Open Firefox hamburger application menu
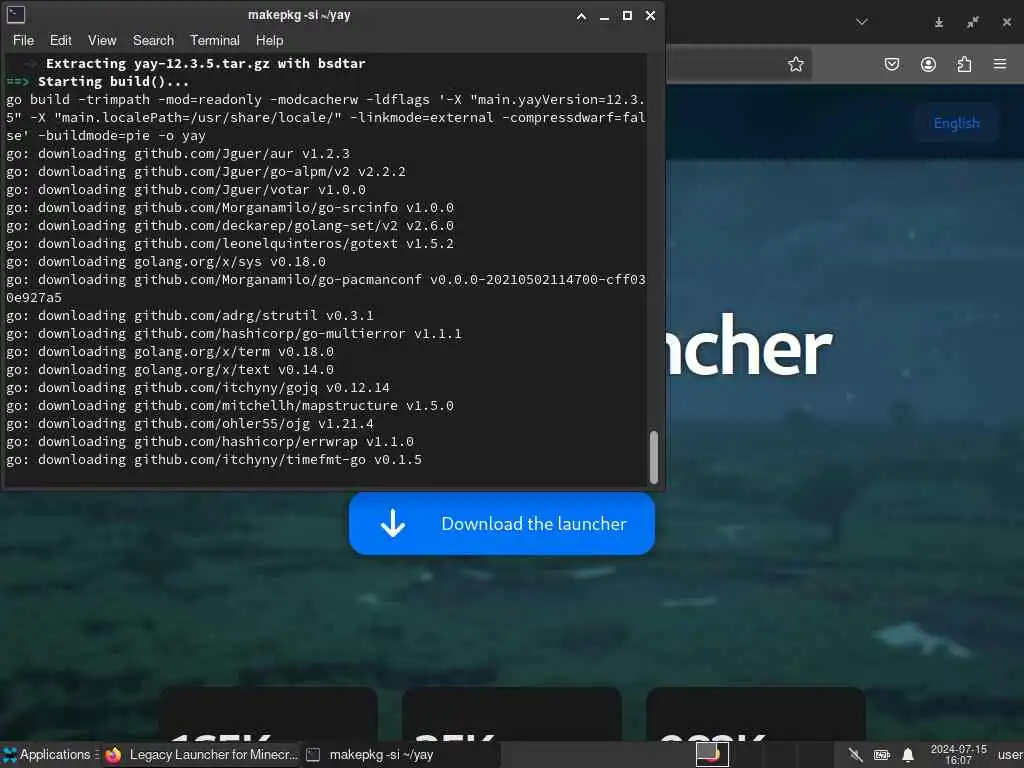1024x768 pixels. click(1000, 64)
